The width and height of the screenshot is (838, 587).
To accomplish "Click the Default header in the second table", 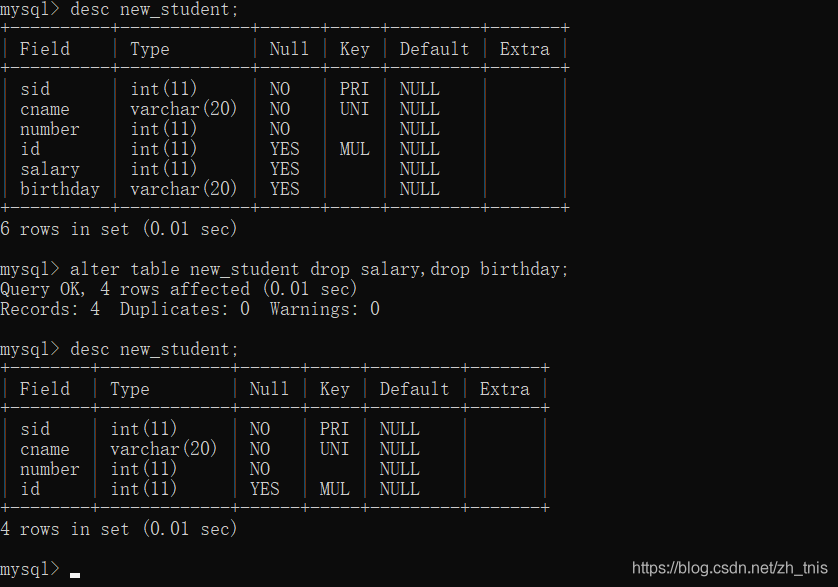I will 414,389.
